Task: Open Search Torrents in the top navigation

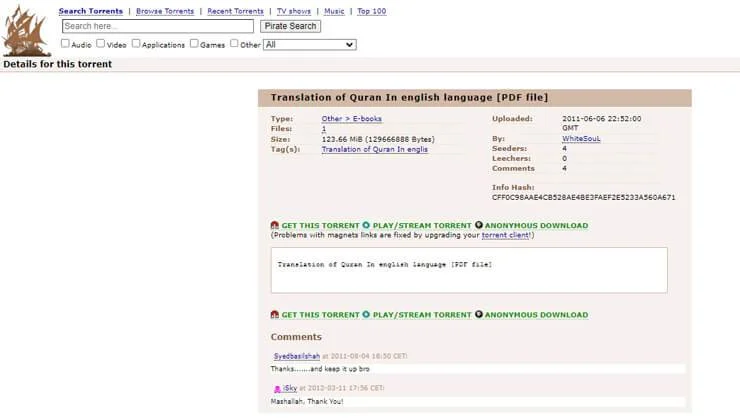Action: (91, 11)
